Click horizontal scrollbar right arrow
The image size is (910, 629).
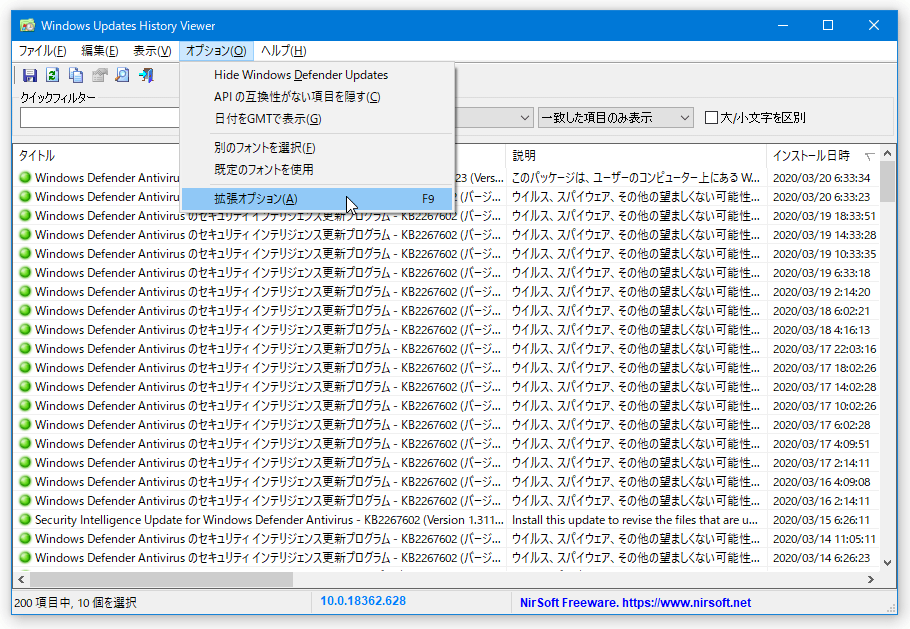click(871, 579)
